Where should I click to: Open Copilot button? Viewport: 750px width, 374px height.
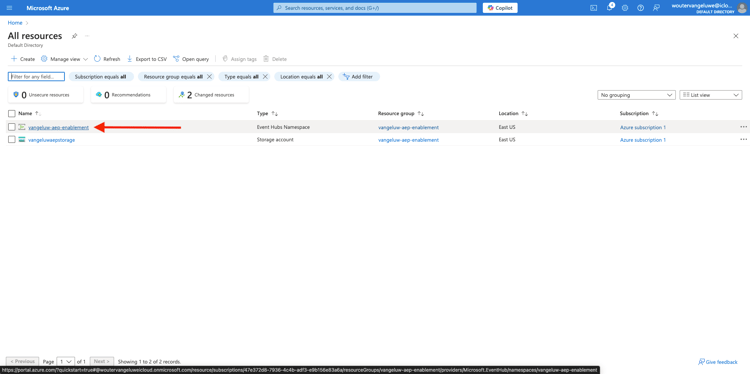(500, 8)
